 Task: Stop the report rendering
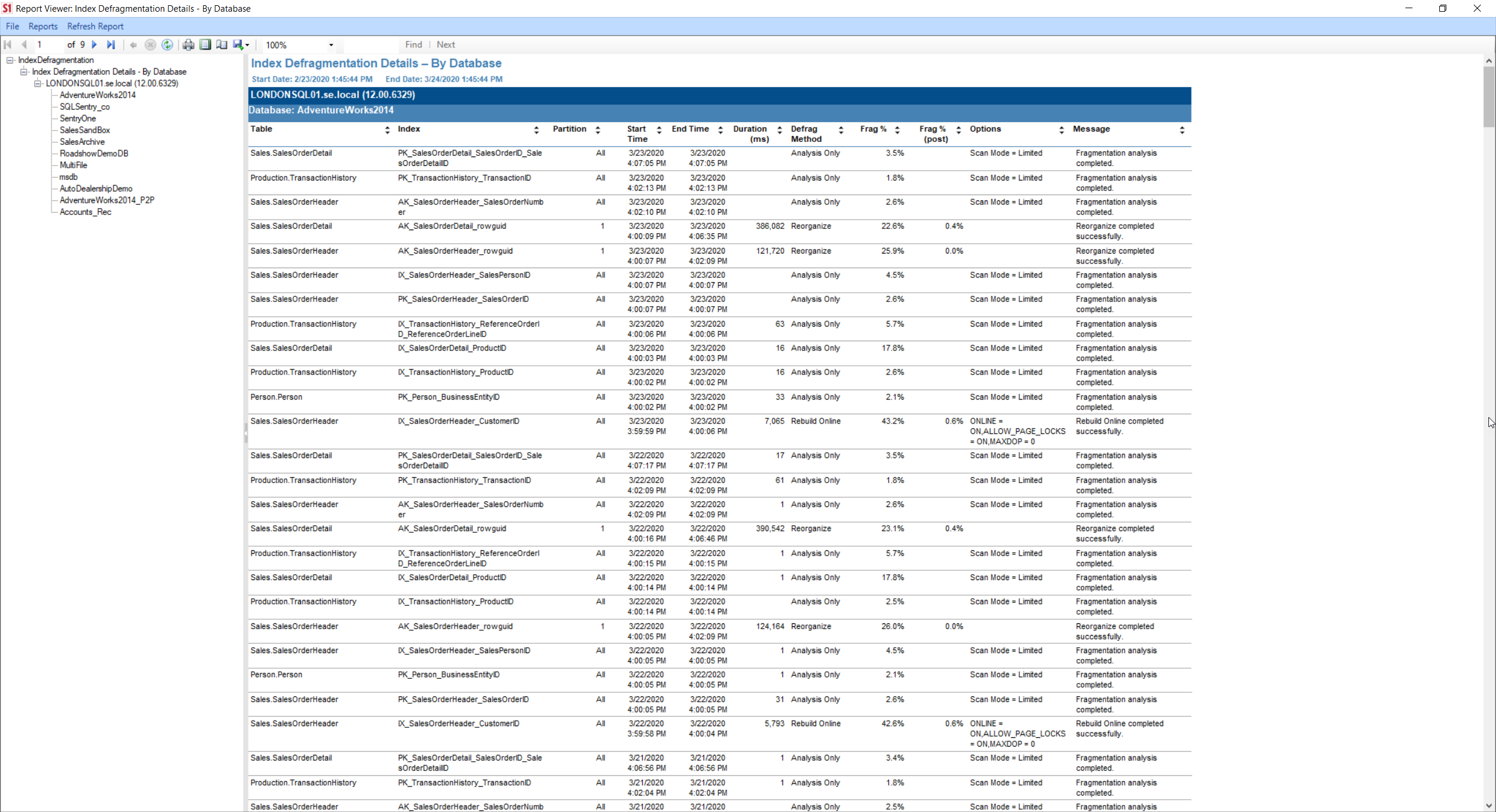pos(150,44)
